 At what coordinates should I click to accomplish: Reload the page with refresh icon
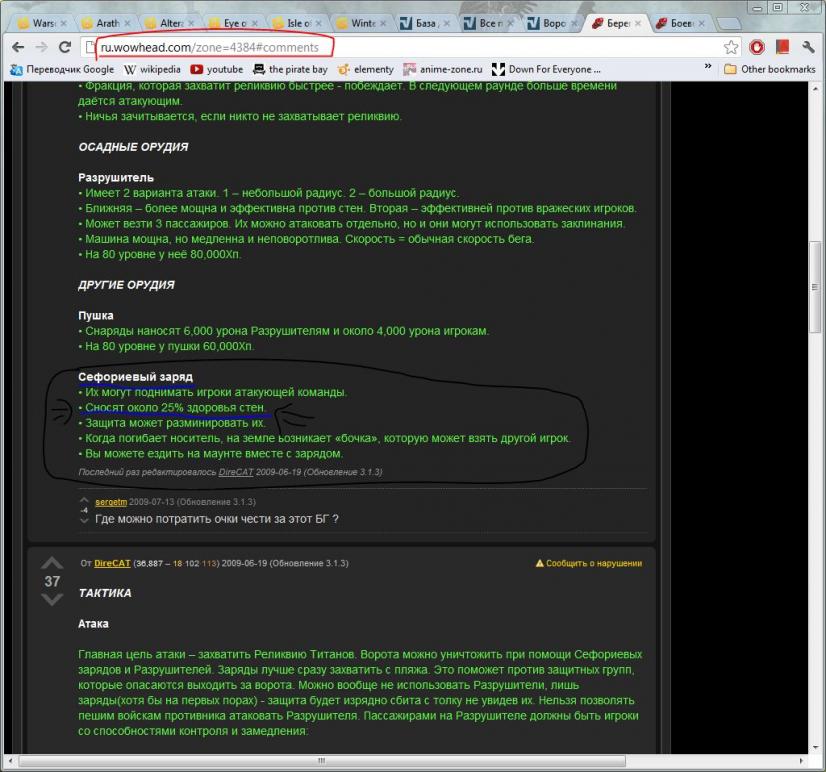tap(65, 47)
